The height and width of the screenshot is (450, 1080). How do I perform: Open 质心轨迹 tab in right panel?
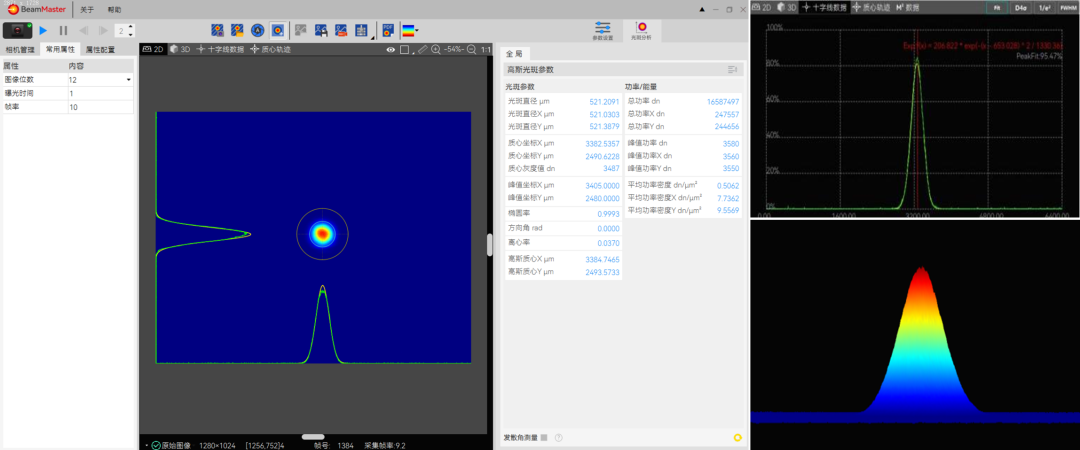point(871,7)
